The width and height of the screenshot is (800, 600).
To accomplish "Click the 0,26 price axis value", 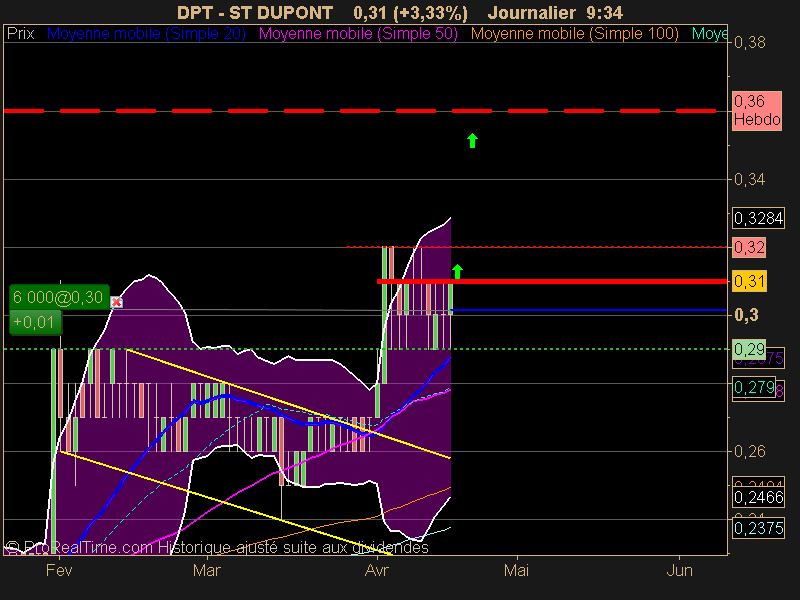I will [x=749, y=452].
